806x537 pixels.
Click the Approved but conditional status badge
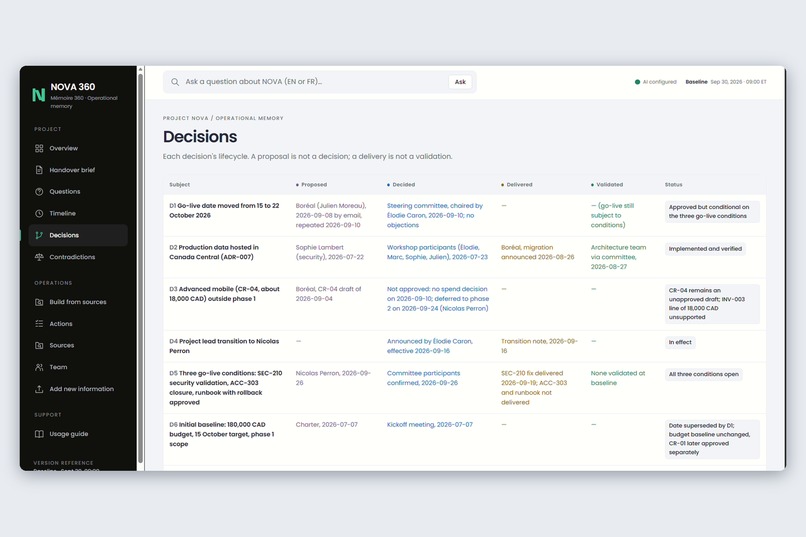[x=712, y=212]
